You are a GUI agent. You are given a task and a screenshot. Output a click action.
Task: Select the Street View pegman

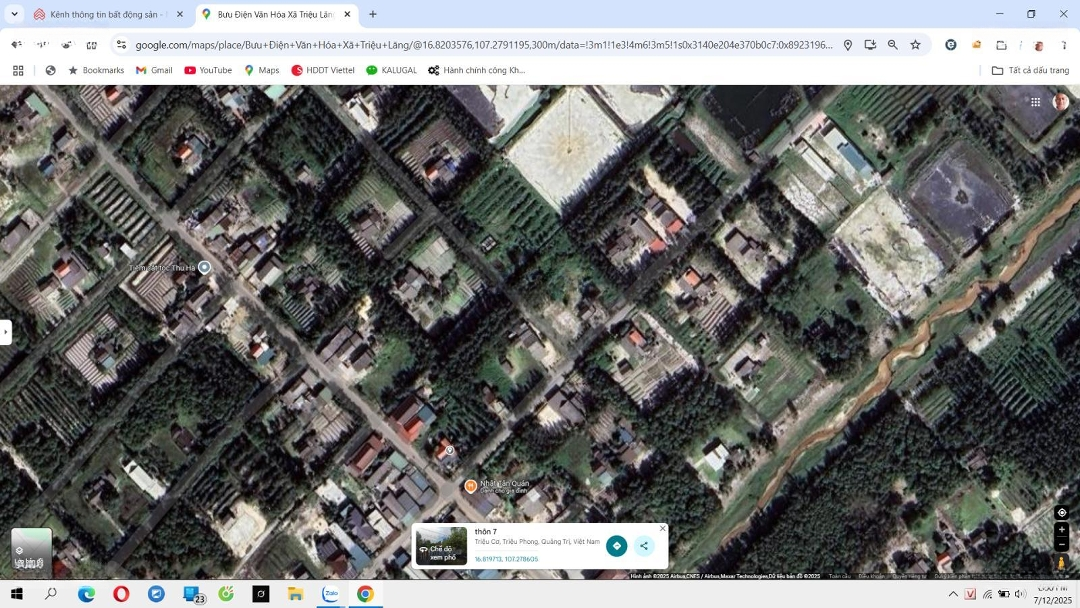(x=1061, y=564)
